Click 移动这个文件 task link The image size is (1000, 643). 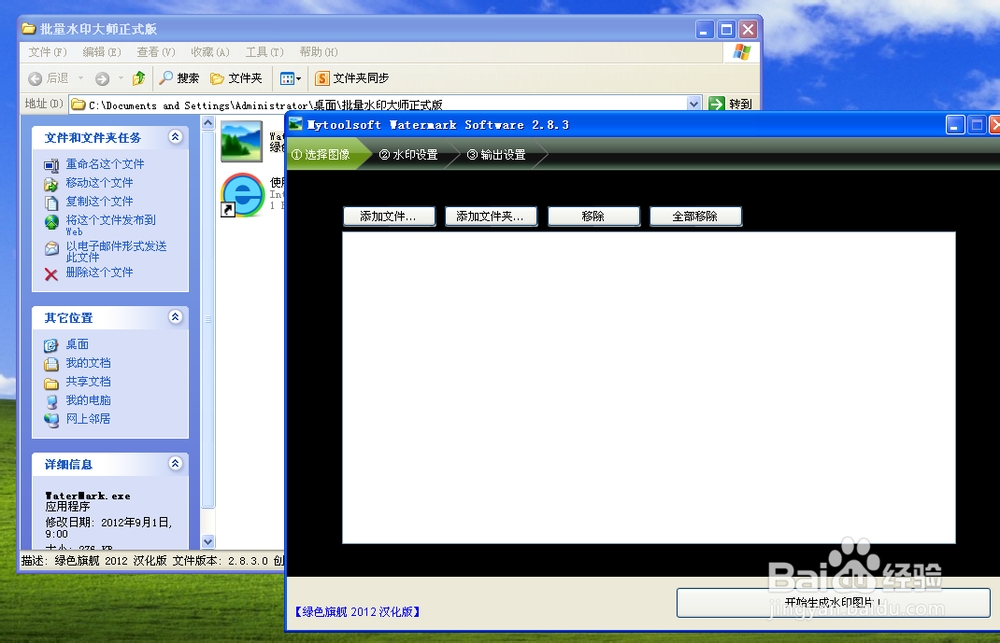[x=99, y=182]
